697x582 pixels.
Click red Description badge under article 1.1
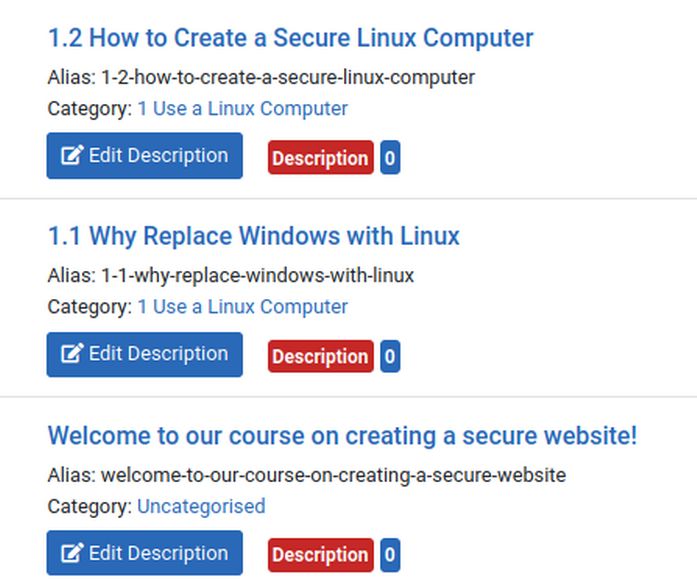320,356
